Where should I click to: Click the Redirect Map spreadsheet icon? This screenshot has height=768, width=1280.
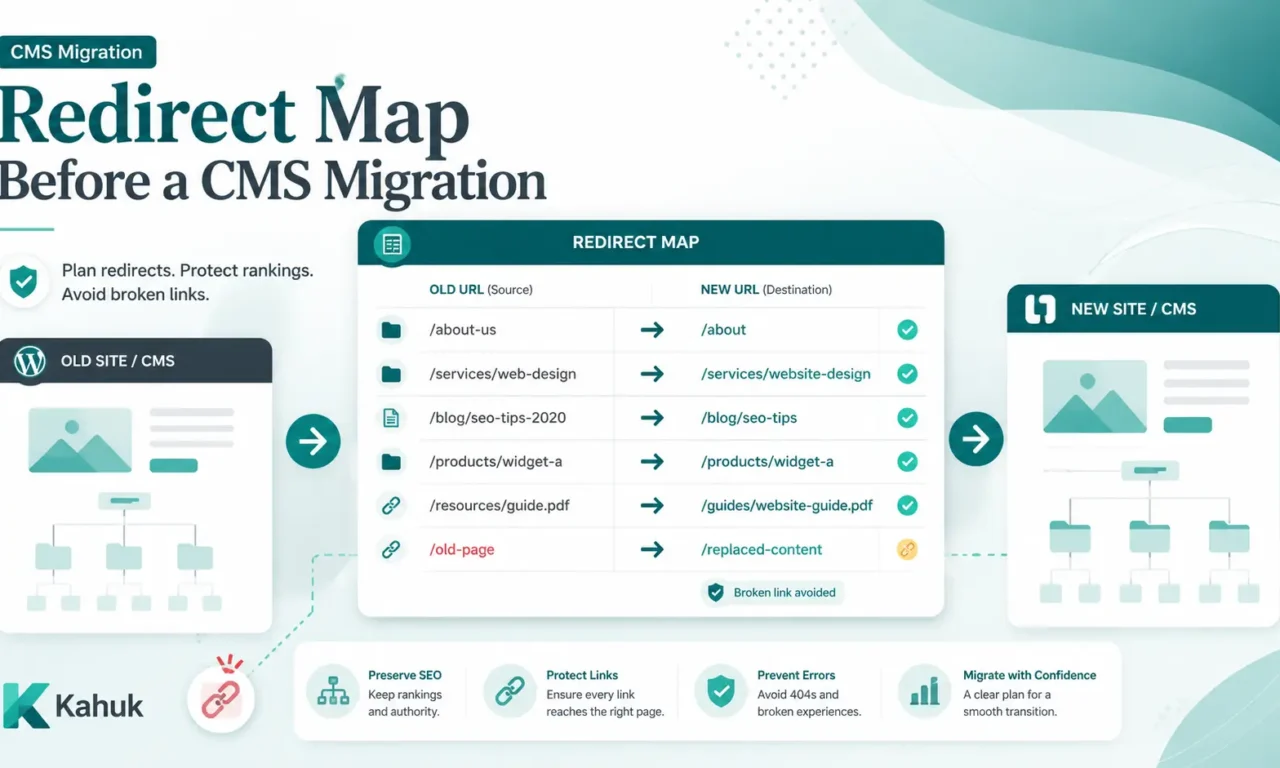click(x=391, y=243)
